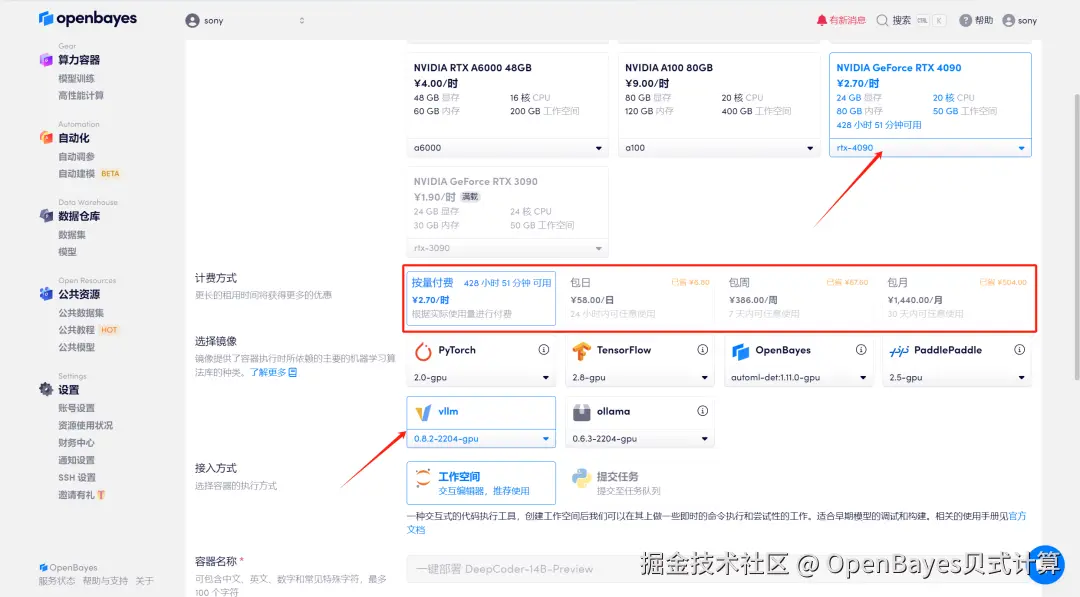This screenshot has height=597, width=1080.
Task: Show PyTorch image info icon
Action: (x=543, y=350)
